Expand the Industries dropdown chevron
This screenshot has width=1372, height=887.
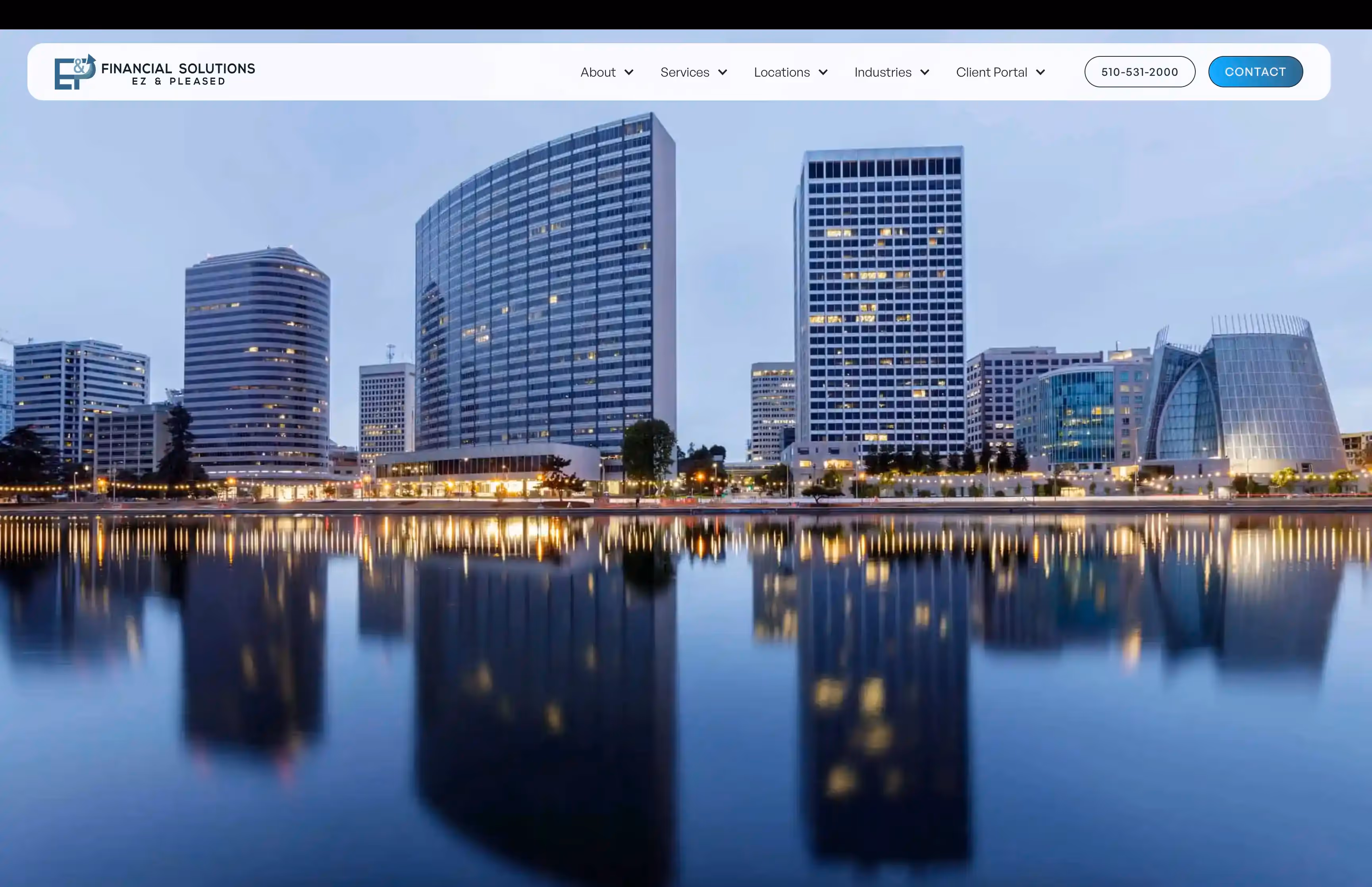pyautogui.click(x=925, y=73)
